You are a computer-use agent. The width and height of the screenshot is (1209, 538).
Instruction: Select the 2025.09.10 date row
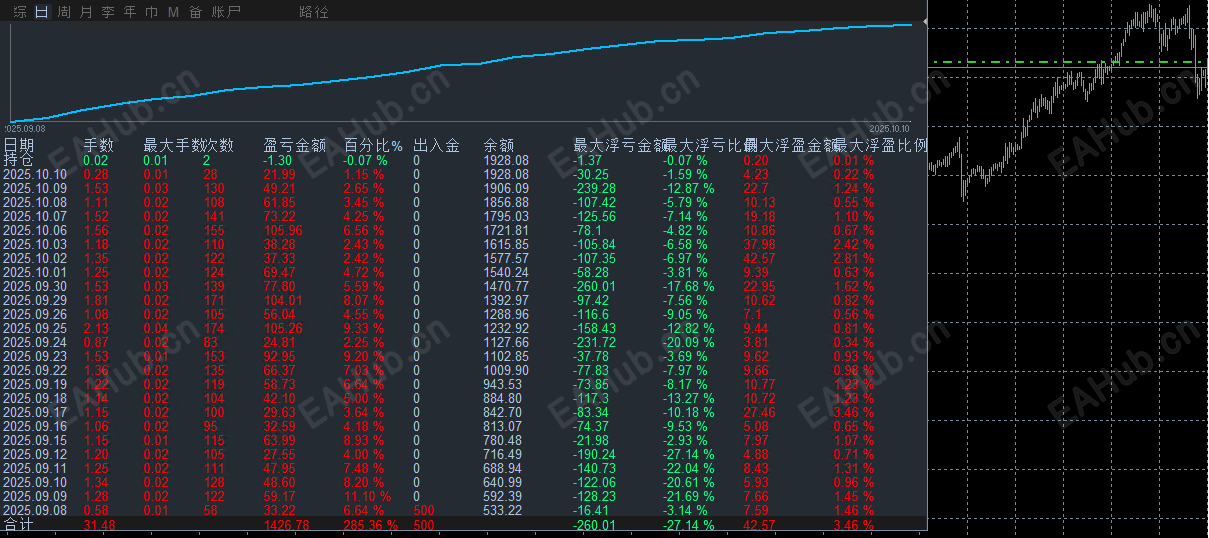tap(35, 482)
